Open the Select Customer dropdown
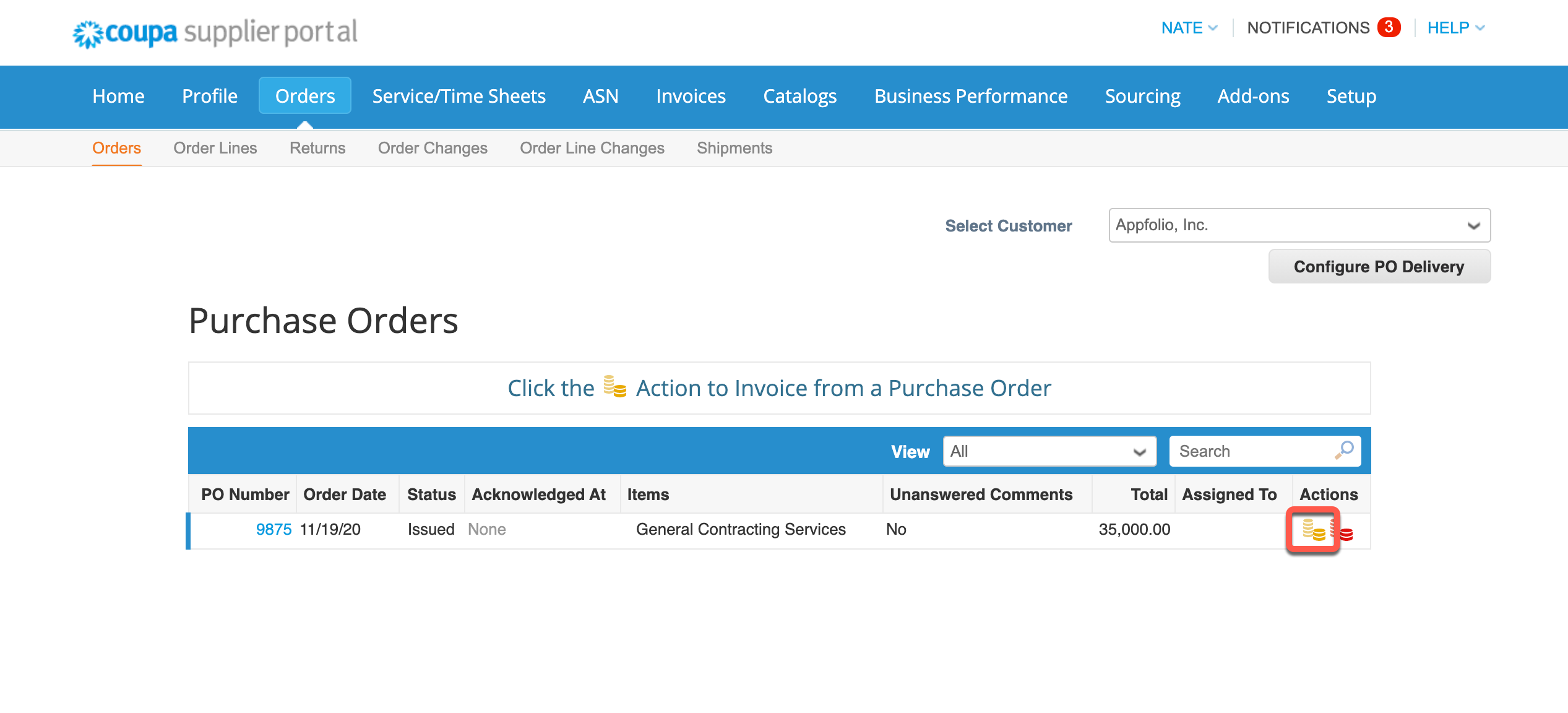 (1299, 225)
